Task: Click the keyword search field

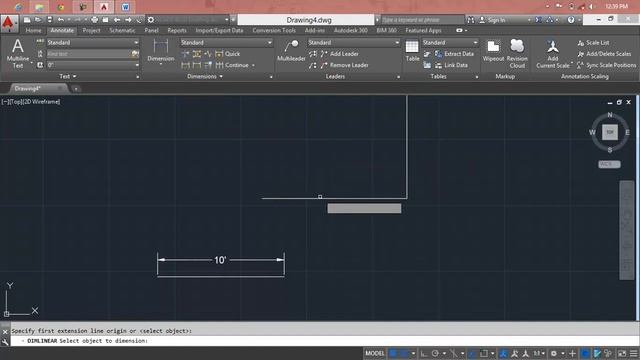Action: click(422, 20)
